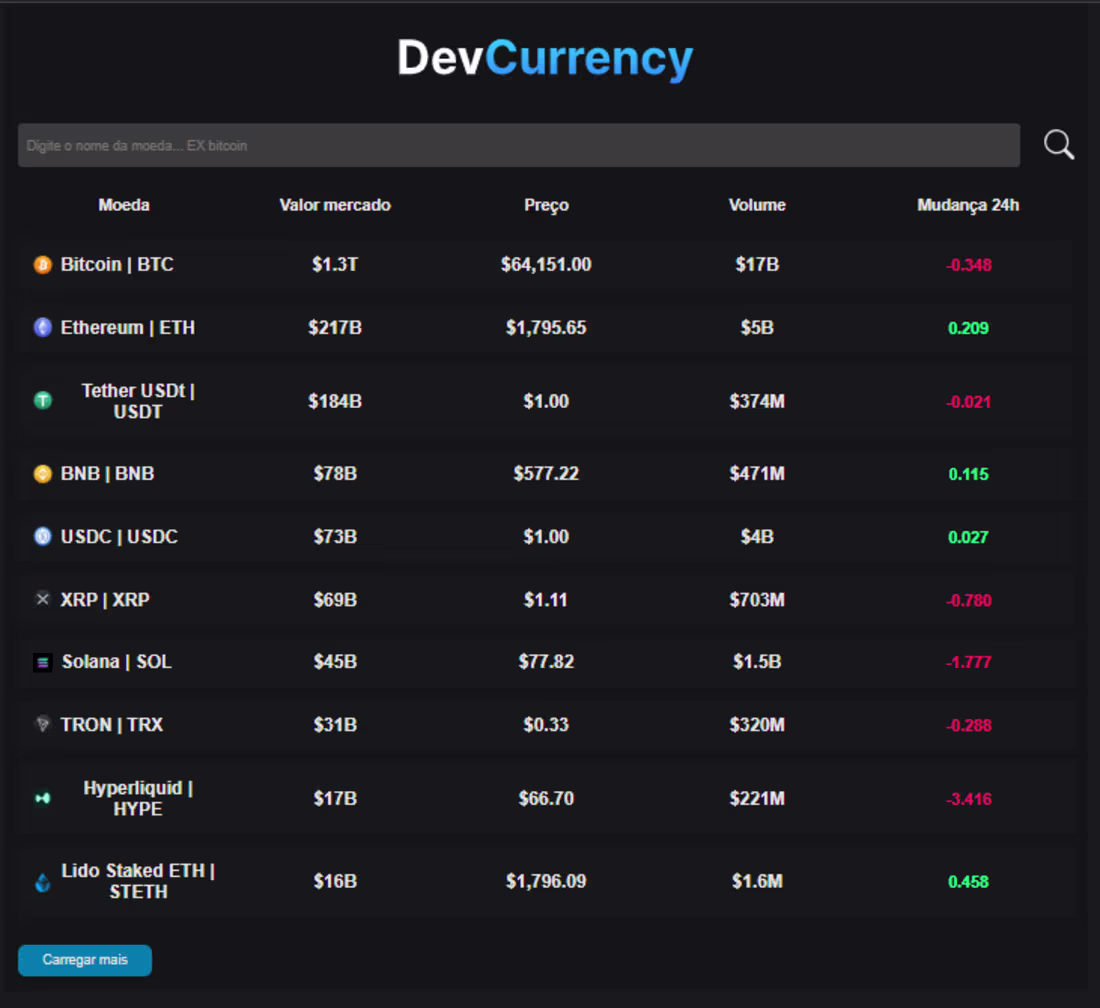Select Hyperliquid 24h change -3.416
The image size is (1100, 1008).
click(969, 799)
